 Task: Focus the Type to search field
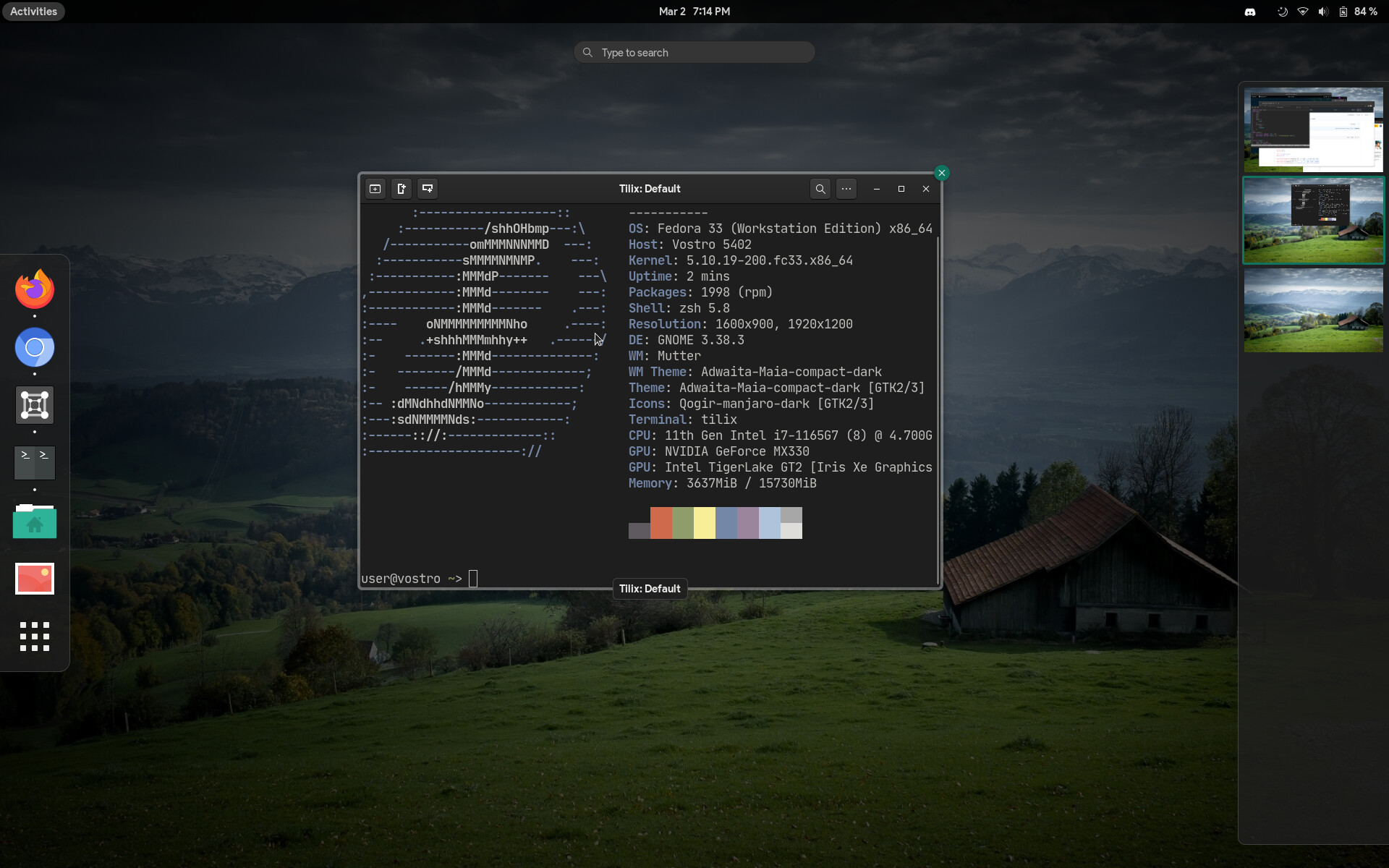pyautogui.click(x=694, y=52)
